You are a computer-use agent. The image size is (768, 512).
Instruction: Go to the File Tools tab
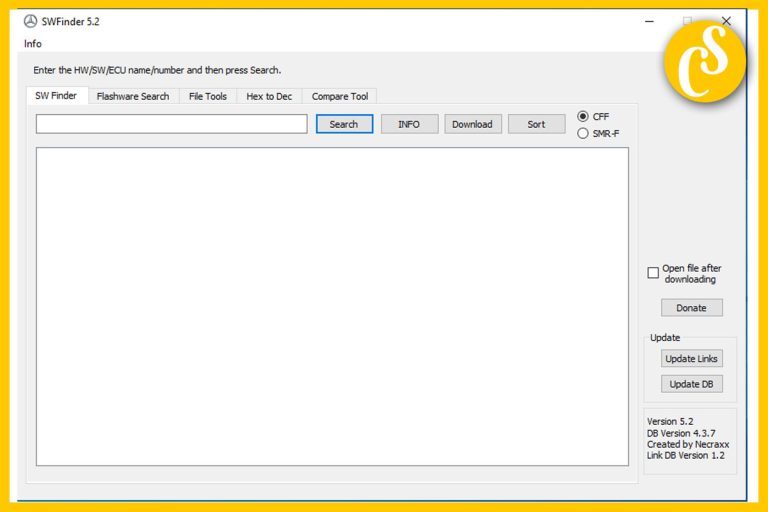[208, 97]
